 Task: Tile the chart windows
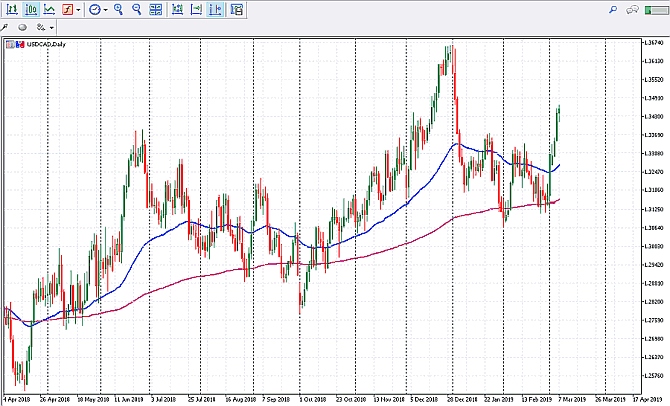pos(156,9)
